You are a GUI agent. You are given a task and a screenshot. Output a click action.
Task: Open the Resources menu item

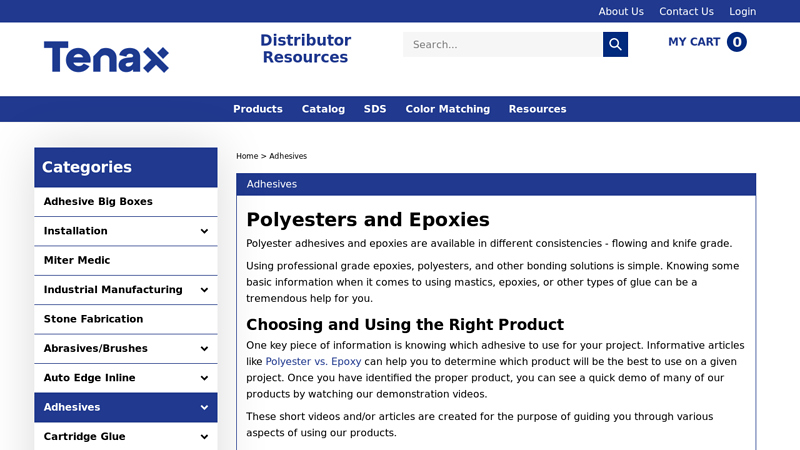point(537,109)
